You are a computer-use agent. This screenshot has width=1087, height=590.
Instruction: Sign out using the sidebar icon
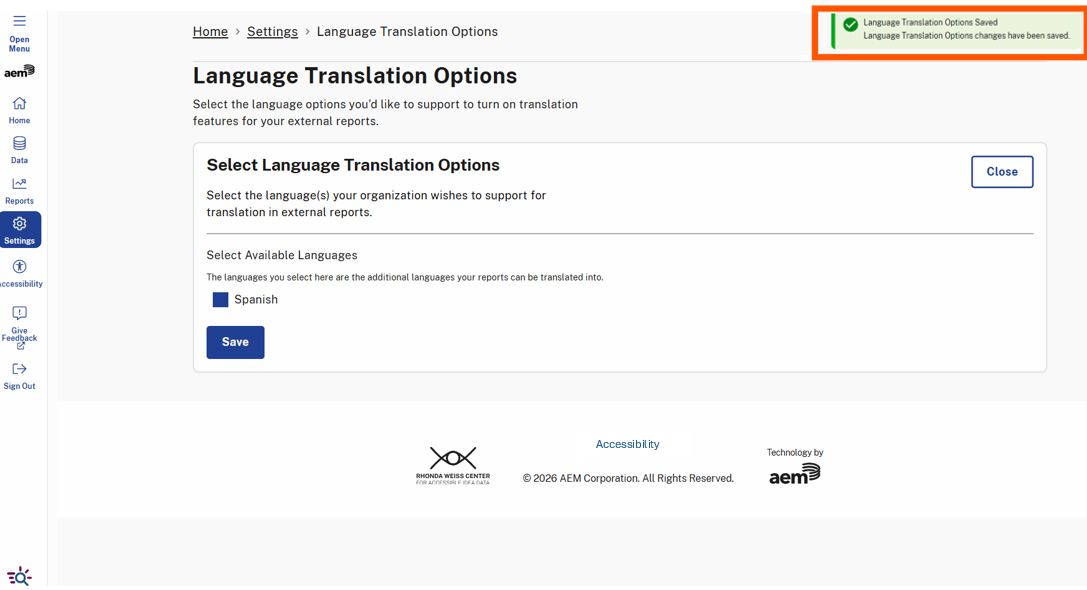pos(19,367)
